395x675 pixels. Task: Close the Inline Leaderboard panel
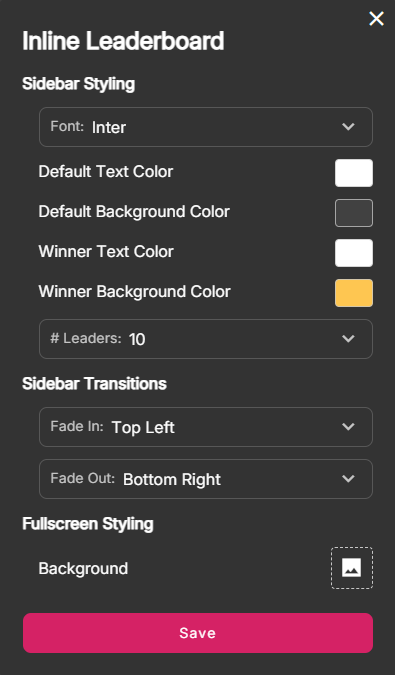[x=376, y=19]
